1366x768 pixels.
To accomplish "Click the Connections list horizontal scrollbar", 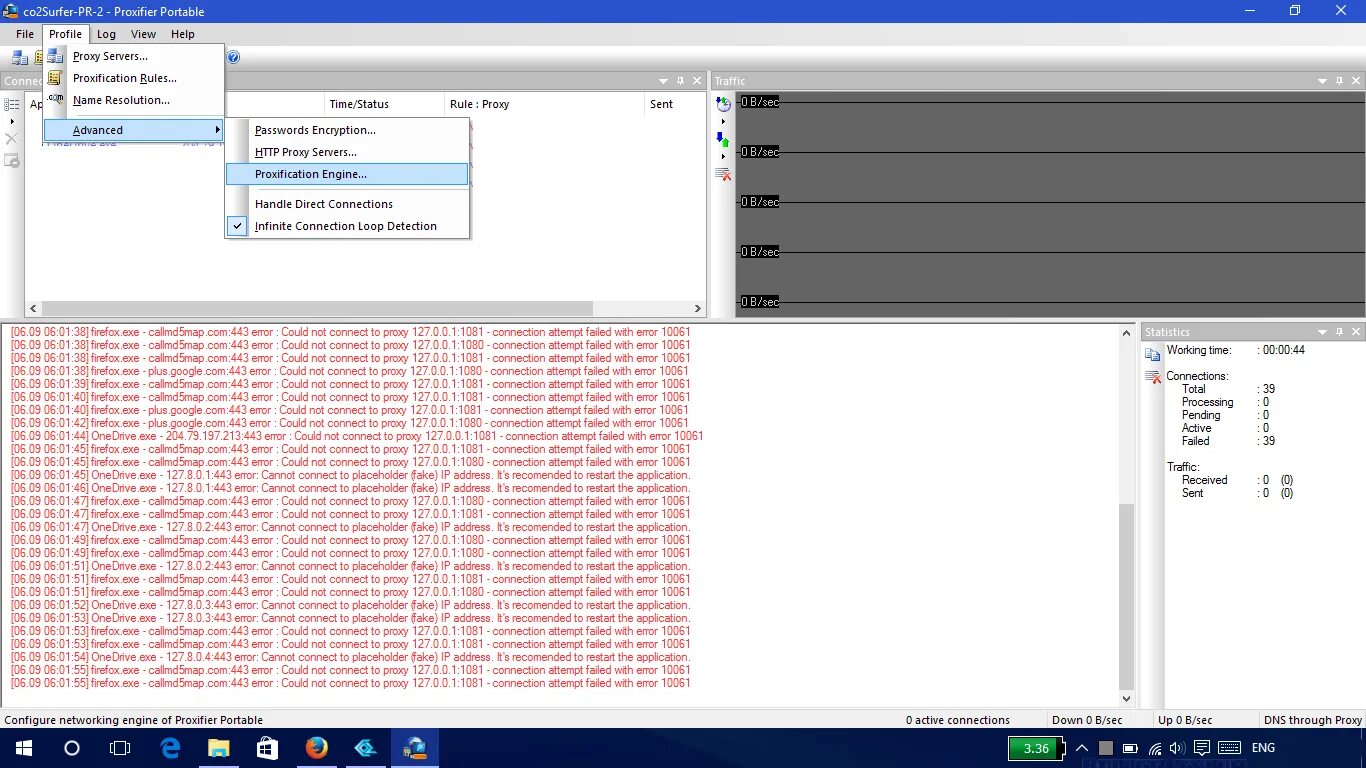I will click(x=317, y=309).
